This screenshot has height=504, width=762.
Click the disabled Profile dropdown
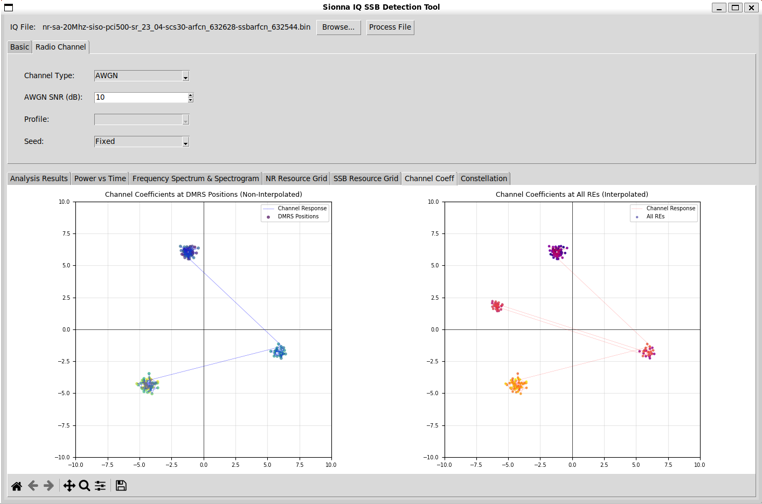tap(141, 120)
